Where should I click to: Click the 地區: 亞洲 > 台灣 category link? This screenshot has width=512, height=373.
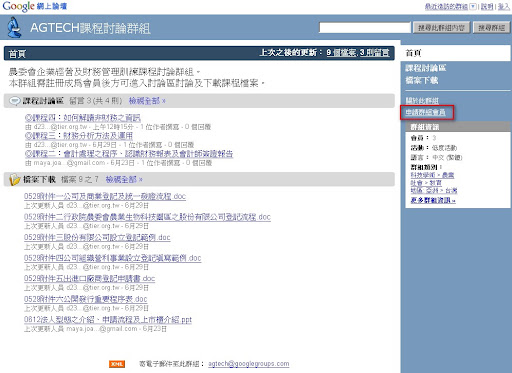coord(434,191)
